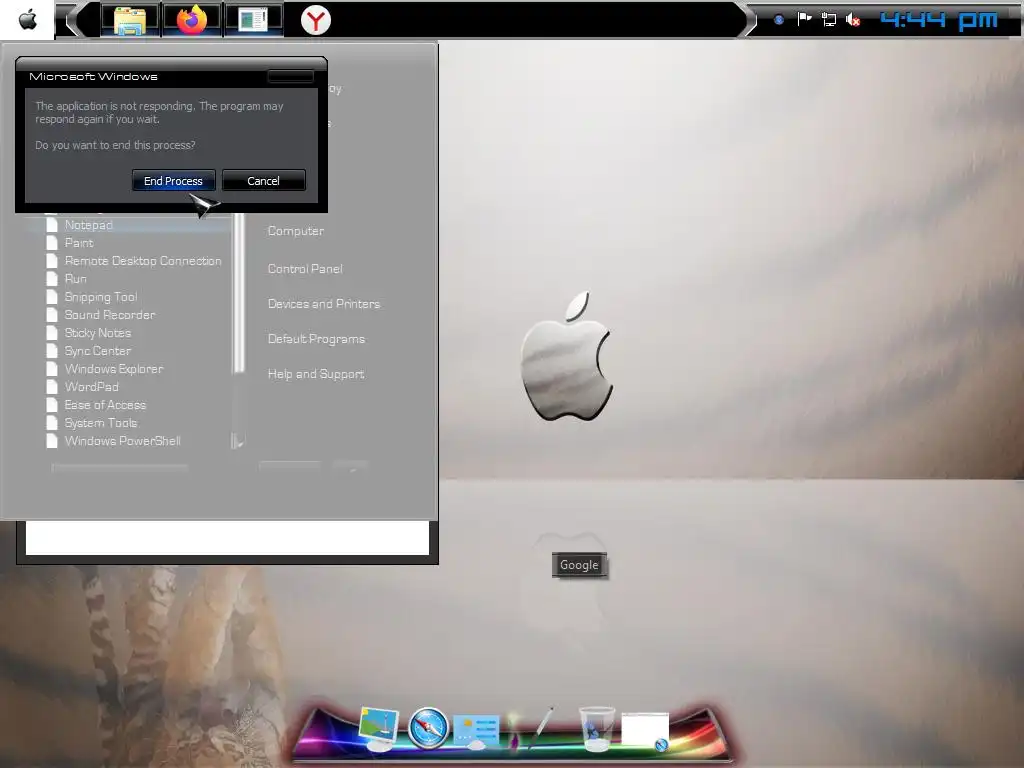Launch Firefox from the top taskbar
The height and width of the screenshot is (768, 1024).
click(x=192, y=20)
